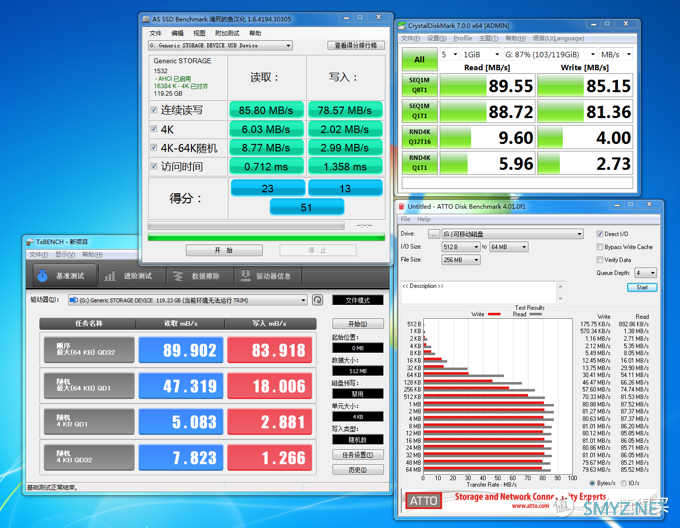680x528 pixels.
Task: Click the TxBENCH 开始 start button
Action: [357, 324]
